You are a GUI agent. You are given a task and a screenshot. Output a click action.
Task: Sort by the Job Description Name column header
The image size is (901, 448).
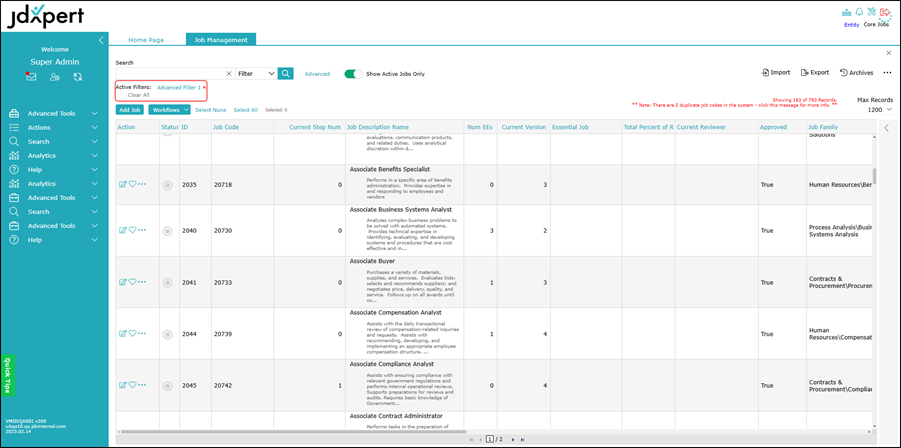(378, 127)
